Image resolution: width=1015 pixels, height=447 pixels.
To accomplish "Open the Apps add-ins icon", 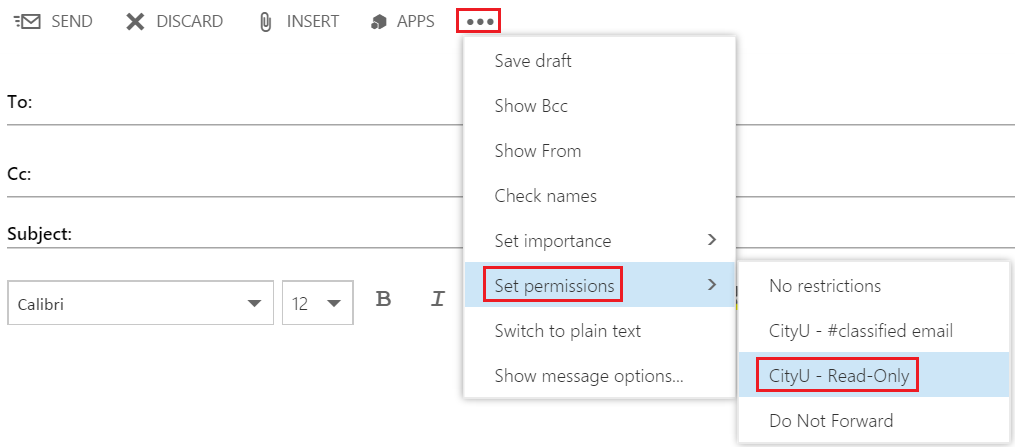I will [378, 21].
